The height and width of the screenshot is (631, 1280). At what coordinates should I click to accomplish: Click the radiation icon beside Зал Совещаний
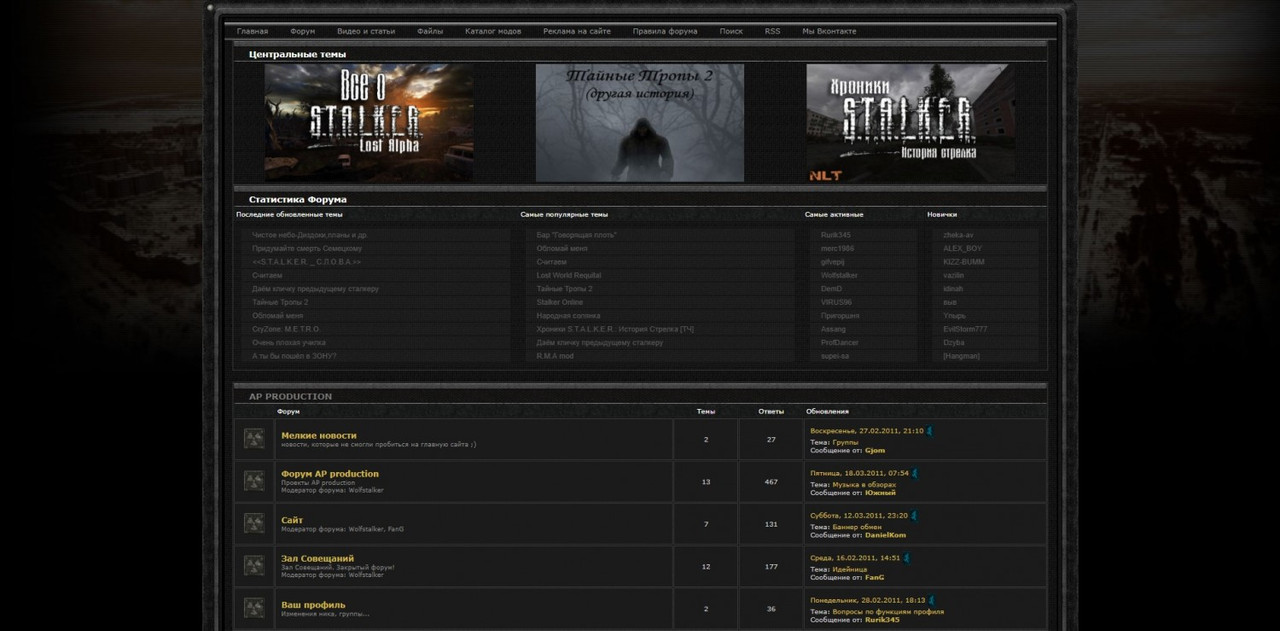point(254,566)
